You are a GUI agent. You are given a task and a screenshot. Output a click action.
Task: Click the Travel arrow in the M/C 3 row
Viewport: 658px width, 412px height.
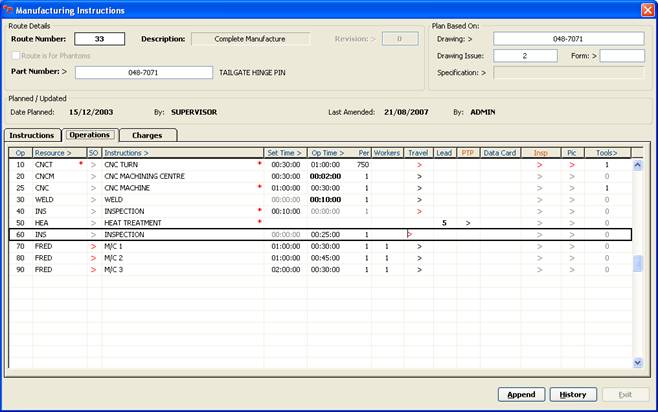[x=419, y=270]
